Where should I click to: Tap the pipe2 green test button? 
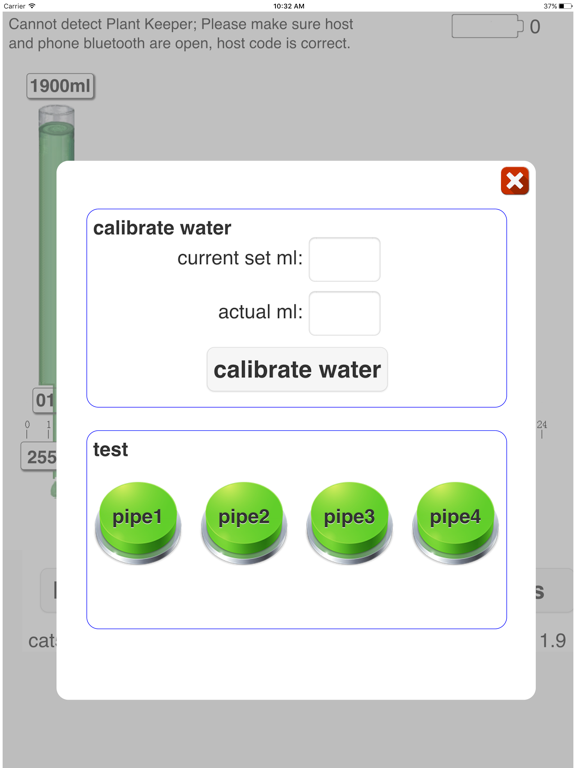pos(244,523)
